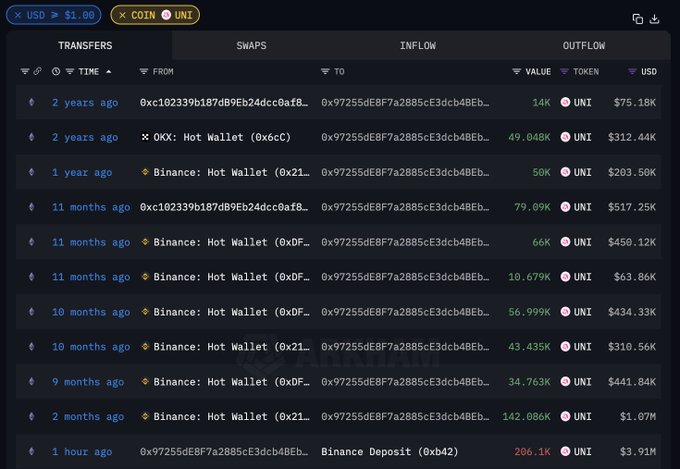The height and width of the screenshot is (469, 680).
Task: Click the 56.999K value cell
Action: click(x=529, y=312)
